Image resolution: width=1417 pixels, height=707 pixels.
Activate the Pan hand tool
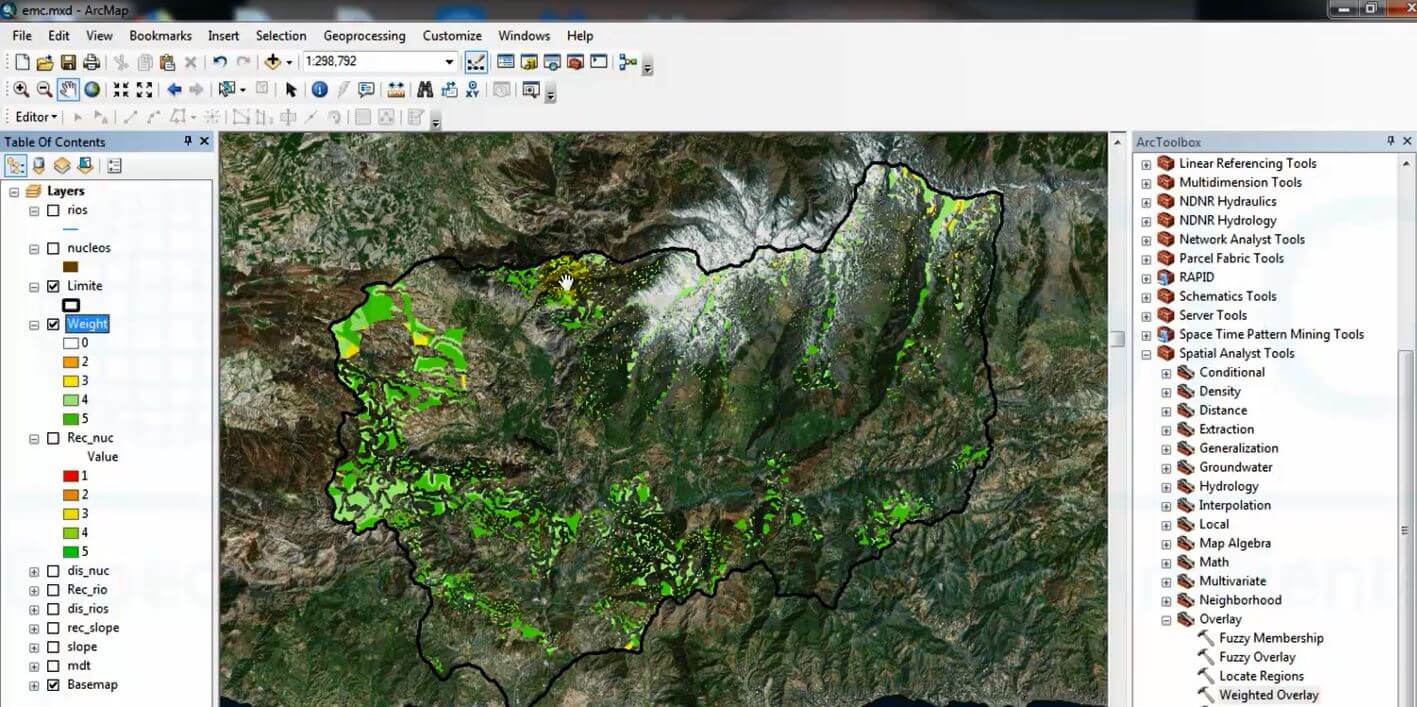coord(68,90)
